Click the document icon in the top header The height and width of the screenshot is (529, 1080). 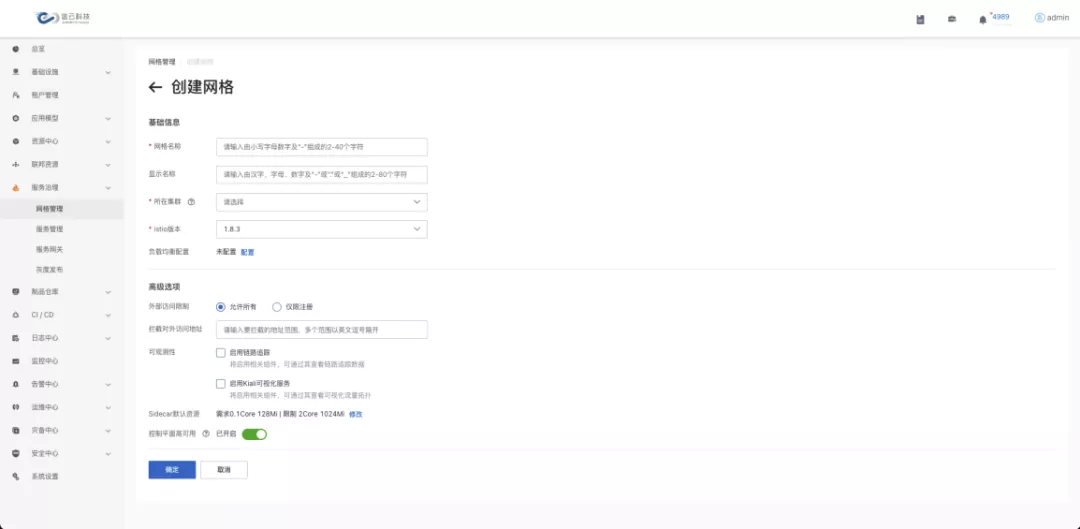tap(920, 19)
